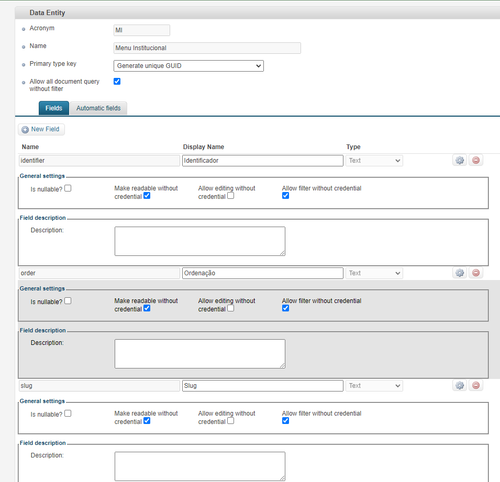Viewport: 500px width, 482px height.
Task: Edit the Slug display name input
Action: point(263,386)
